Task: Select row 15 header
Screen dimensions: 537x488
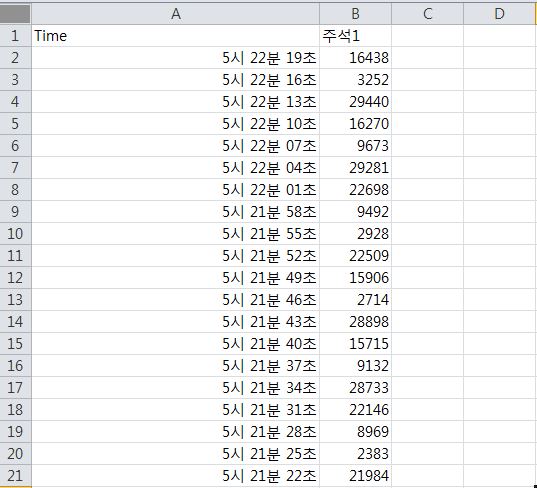Action: 15,344
